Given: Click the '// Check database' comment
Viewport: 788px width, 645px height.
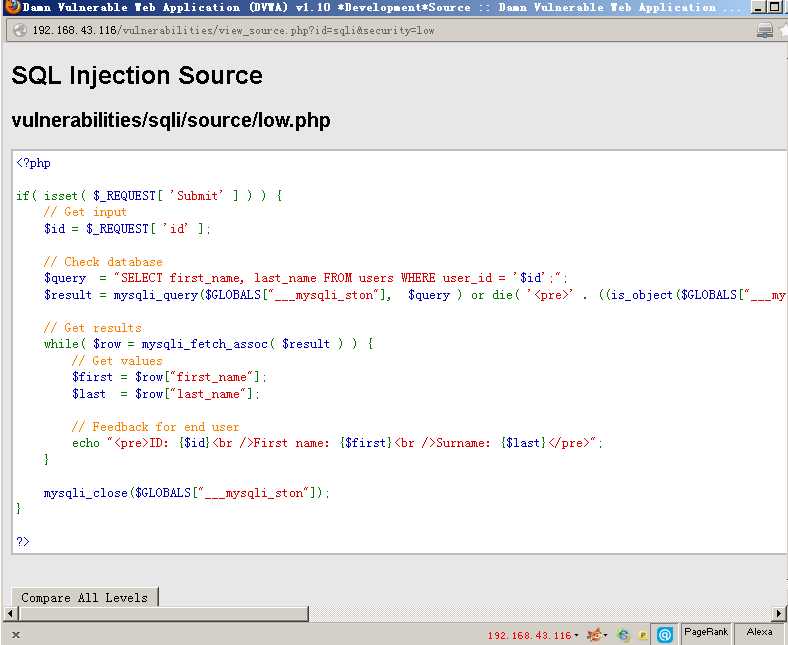Looking at the screenshot, I should click(103, 261).
